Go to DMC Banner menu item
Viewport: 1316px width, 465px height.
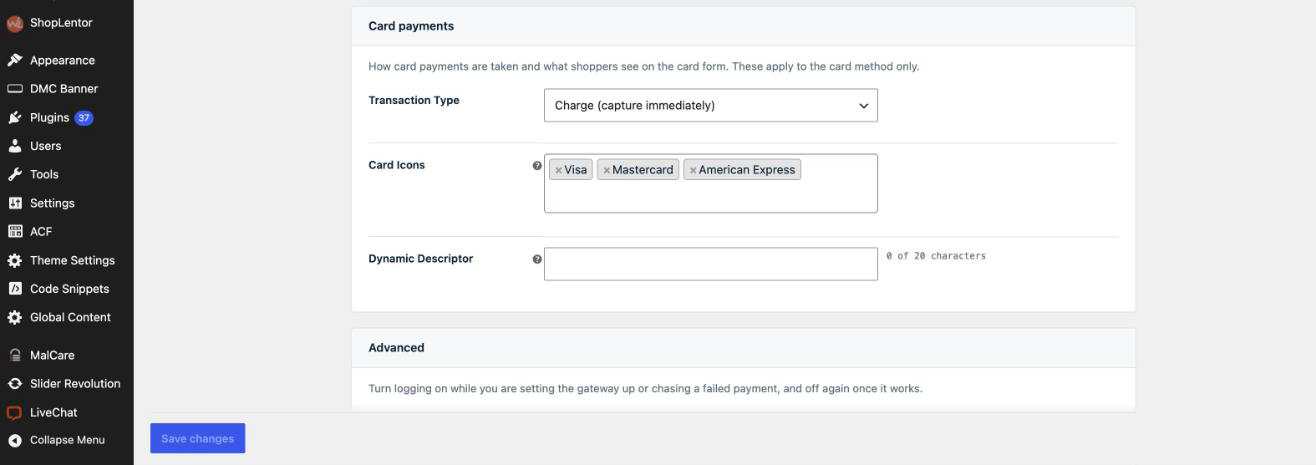coord(66,89)
